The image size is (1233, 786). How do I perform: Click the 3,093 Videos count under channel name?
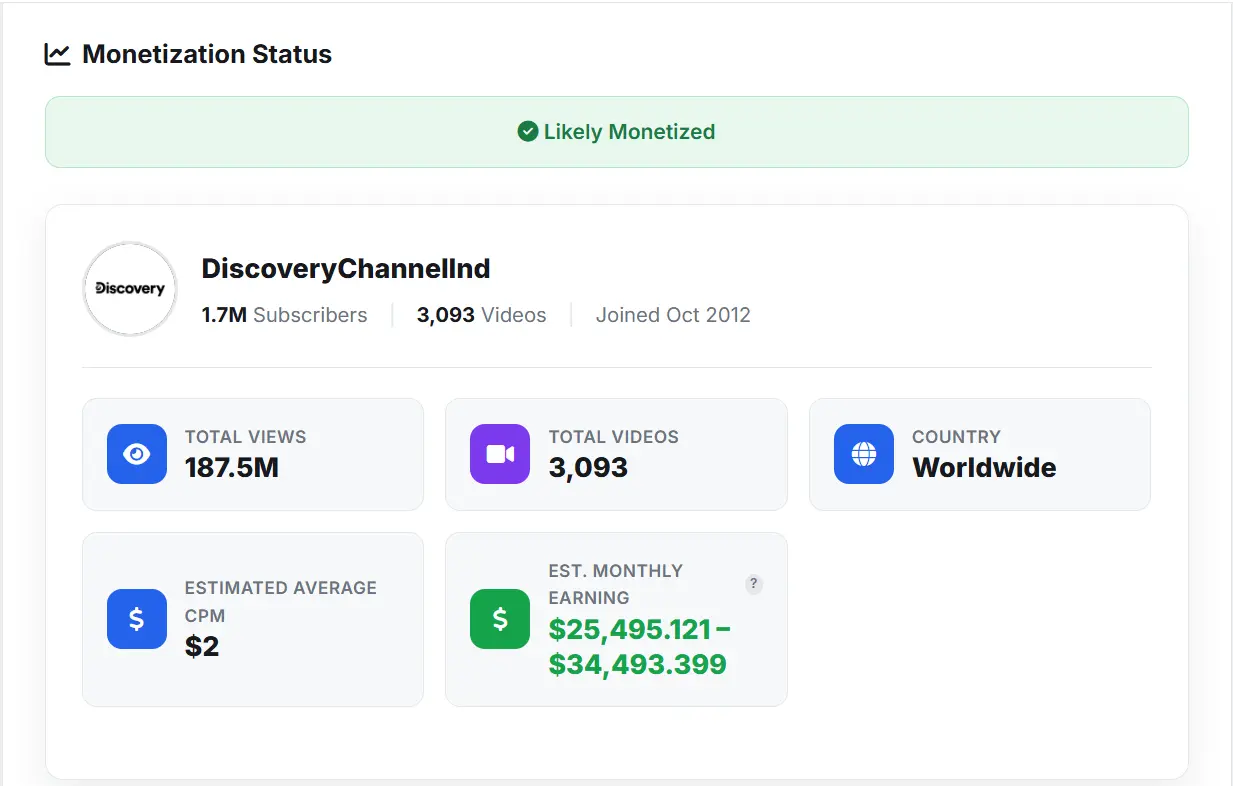482,315
